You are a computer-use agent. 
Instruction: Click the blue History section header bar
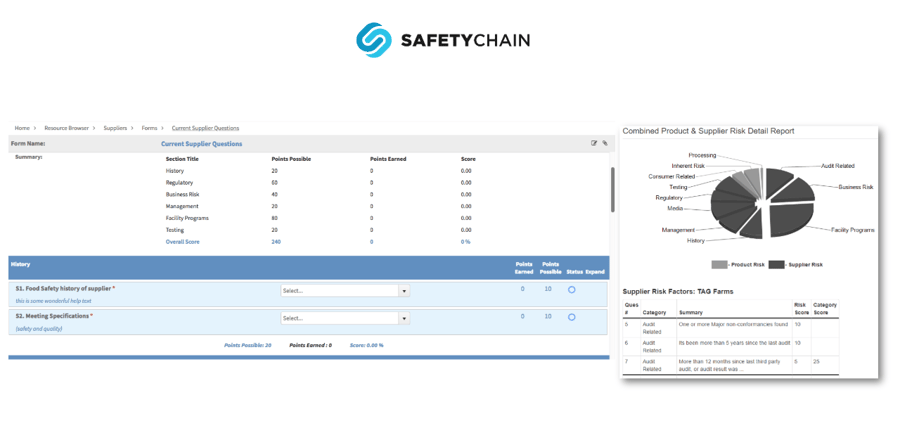[x=309, y=268]
